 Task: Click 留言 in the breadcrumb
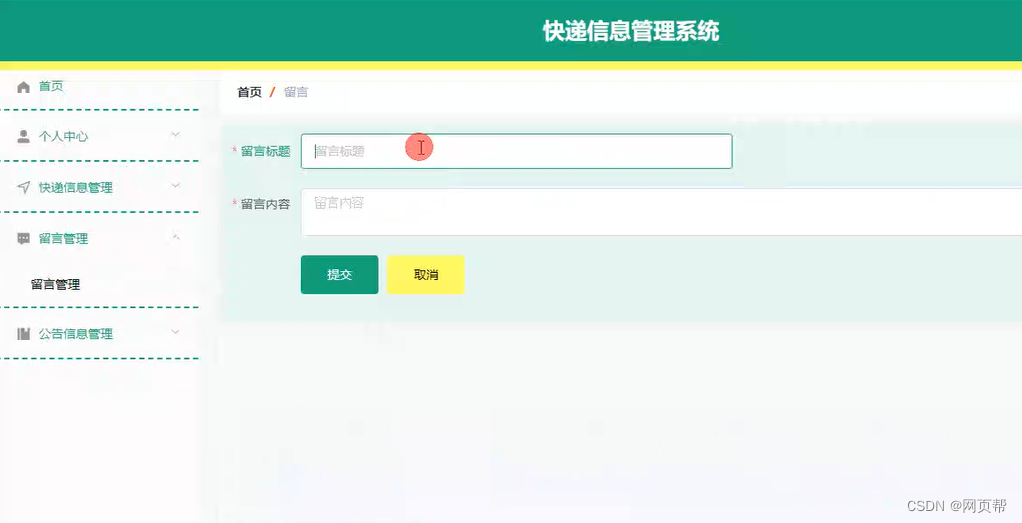[296, 93]
